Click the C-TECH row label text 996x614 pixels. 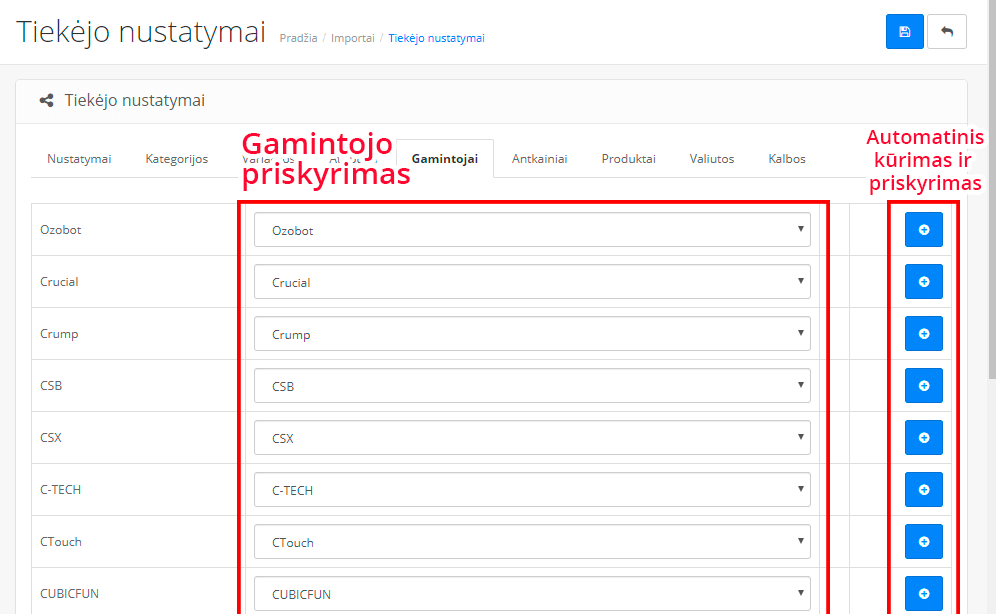(60, 490)
